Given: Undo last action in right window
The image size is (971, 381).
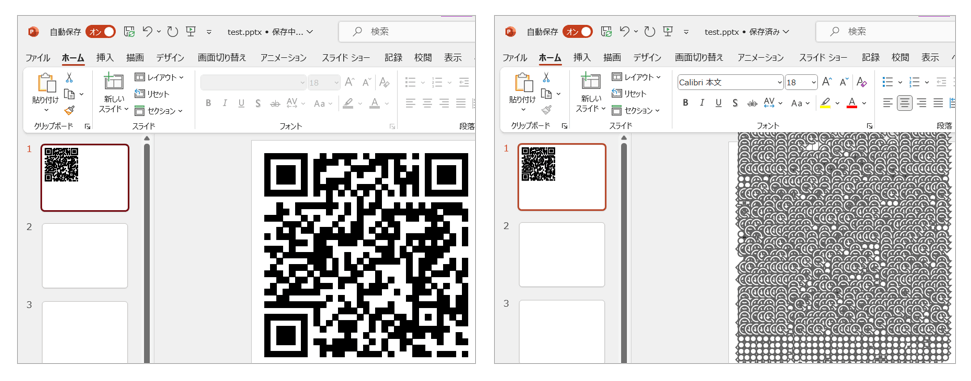Looking at the screenshot, I should pyautogui.click(x=624, y=31).
